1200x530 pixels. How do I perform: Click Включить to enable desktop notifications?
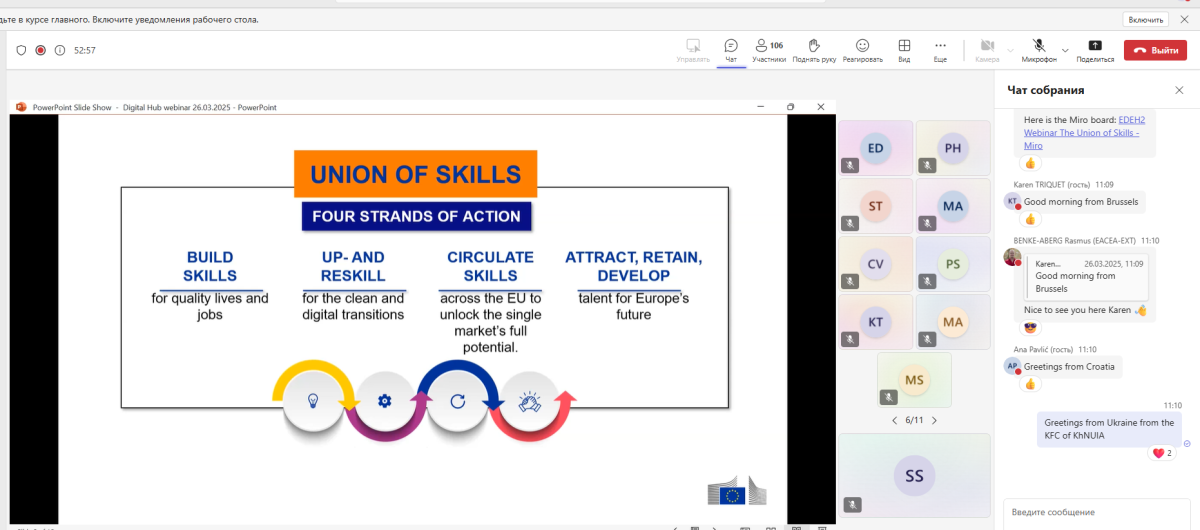tap(1146, 19)
